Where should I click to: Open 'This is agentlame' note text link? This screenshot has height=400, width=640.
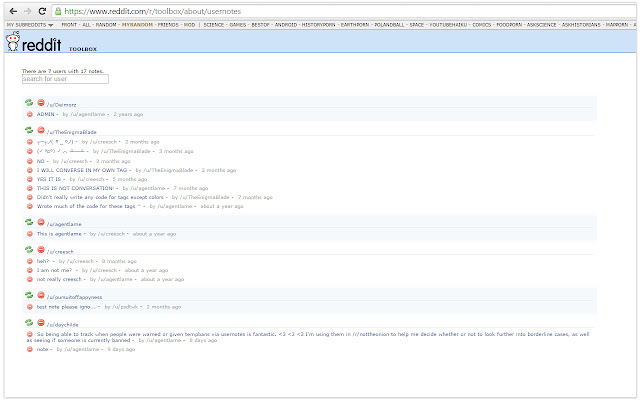59,234
